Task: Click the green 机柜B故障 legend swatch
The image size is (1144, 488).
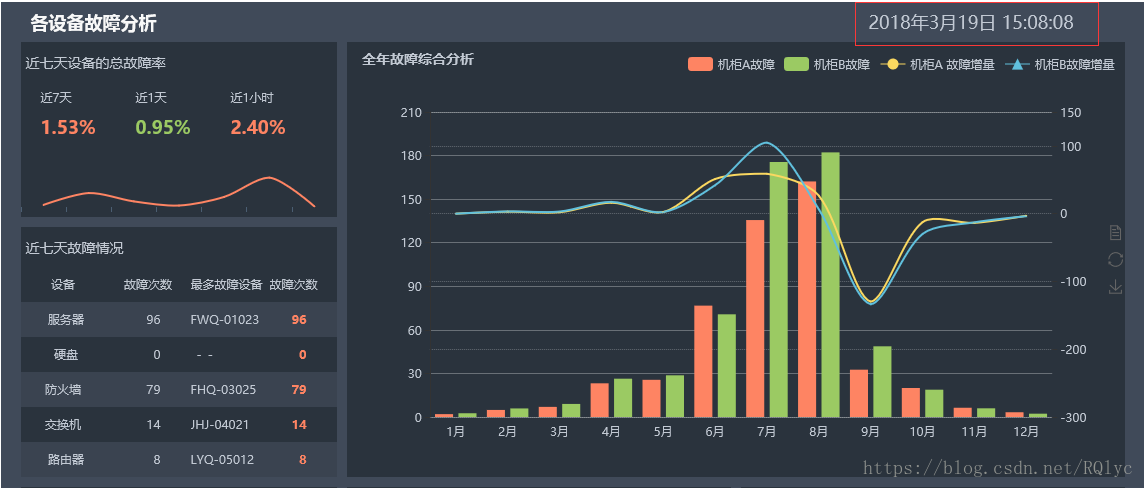Action: [x=796, y=65]
